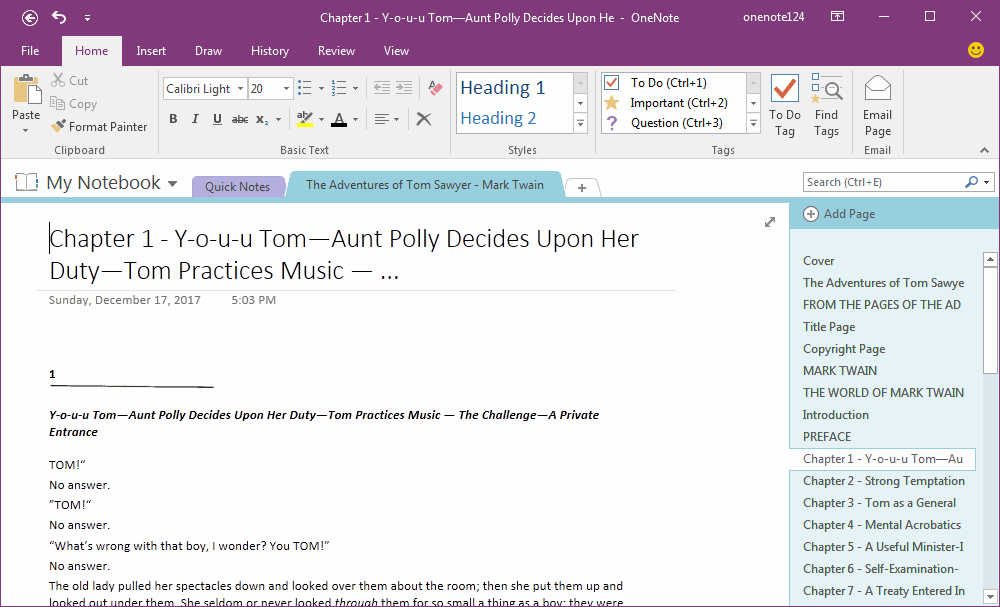This screenshot has width=1000, height=607.
Task: Click Increase Indent icon
Action: (x=404, y=88)
